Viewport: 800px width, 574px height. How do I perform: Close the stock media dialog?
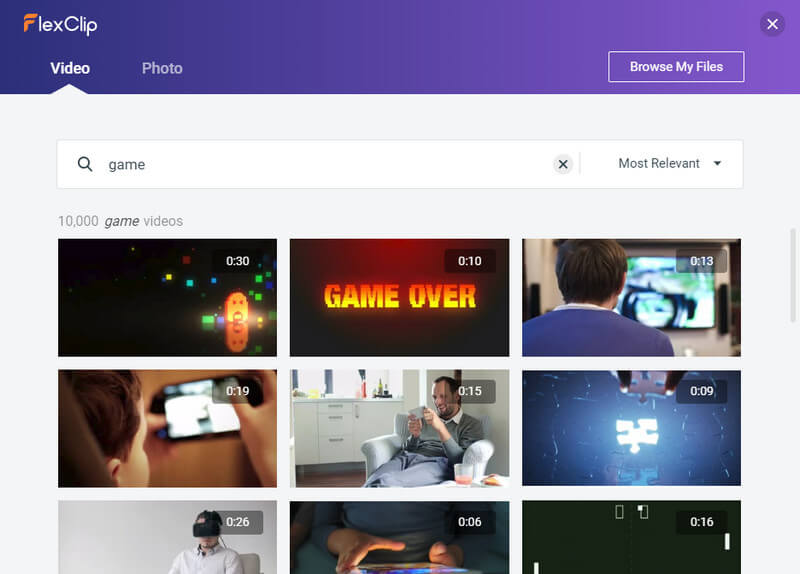pos(772,23)
